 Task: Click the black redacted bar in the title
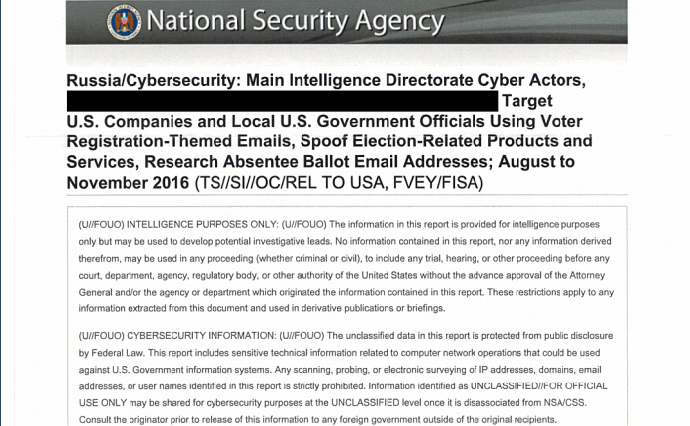(x=281, y=101)
